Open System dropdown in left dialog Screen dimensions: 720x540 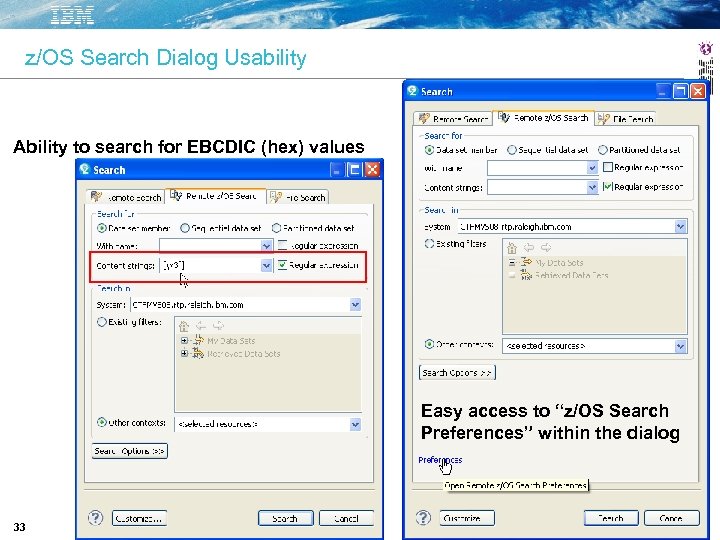tap(355, 304)
